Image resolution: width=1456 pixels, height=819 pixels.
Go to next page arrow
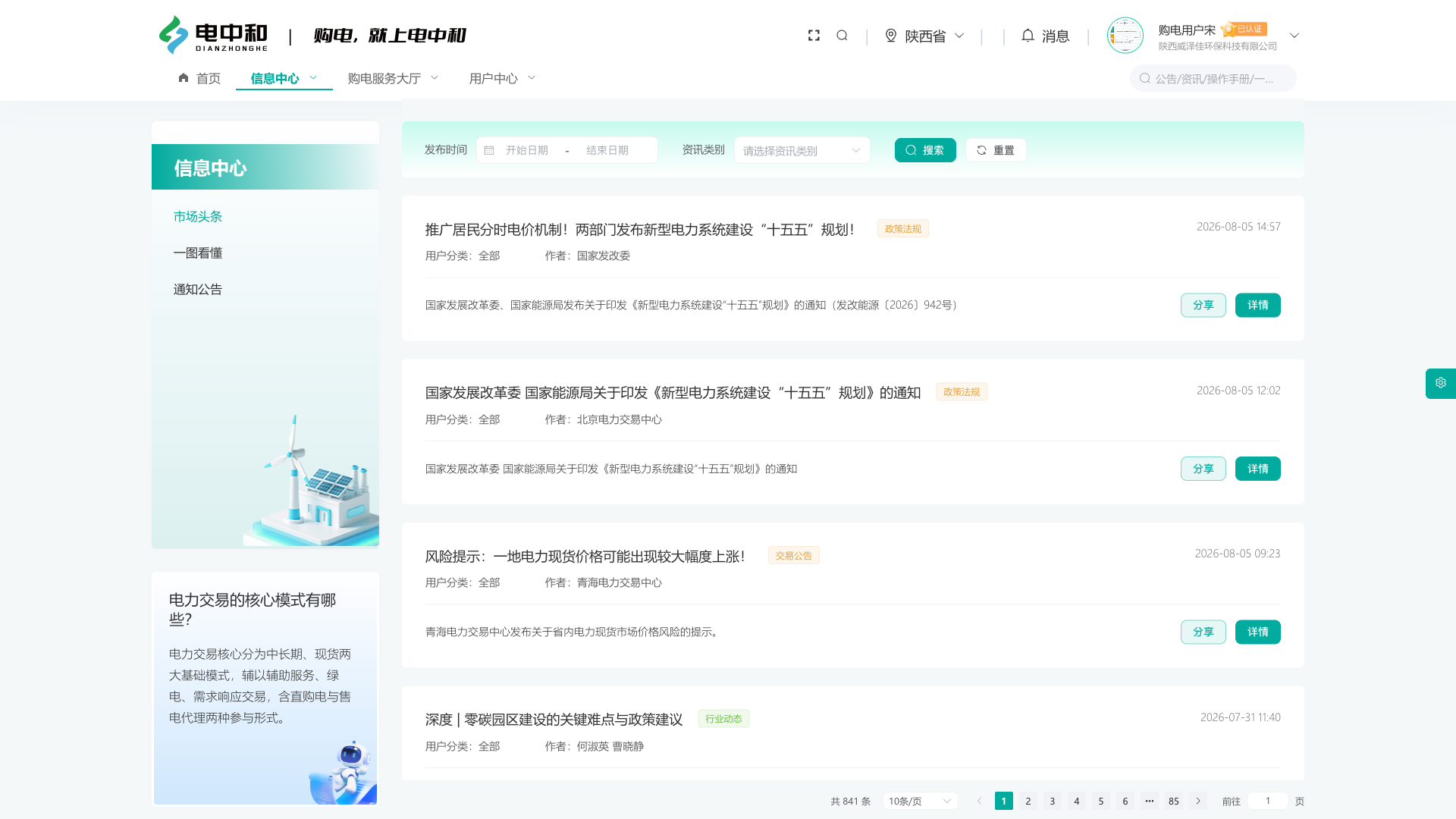[x=1198, y=801]
